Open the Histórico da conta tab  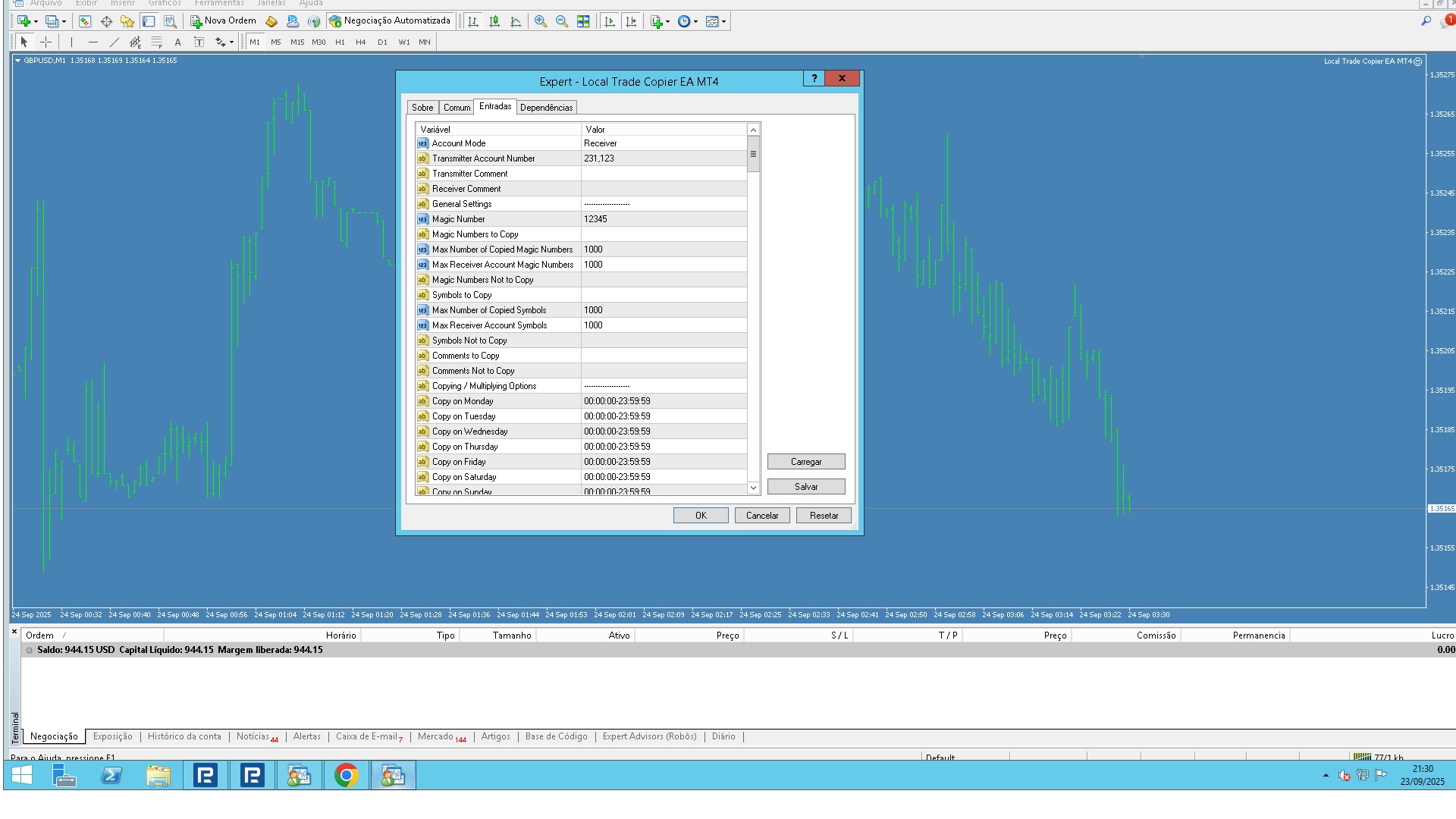184,736
